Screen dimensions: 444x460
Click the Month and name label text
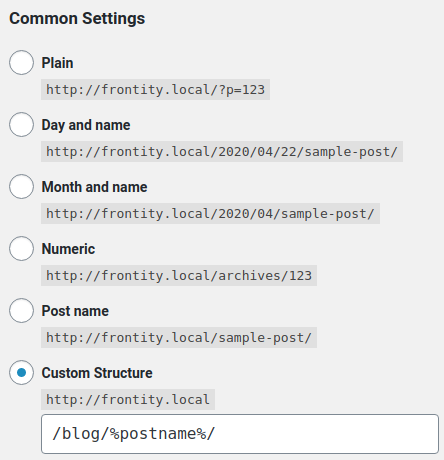click(x=94, y=187)
